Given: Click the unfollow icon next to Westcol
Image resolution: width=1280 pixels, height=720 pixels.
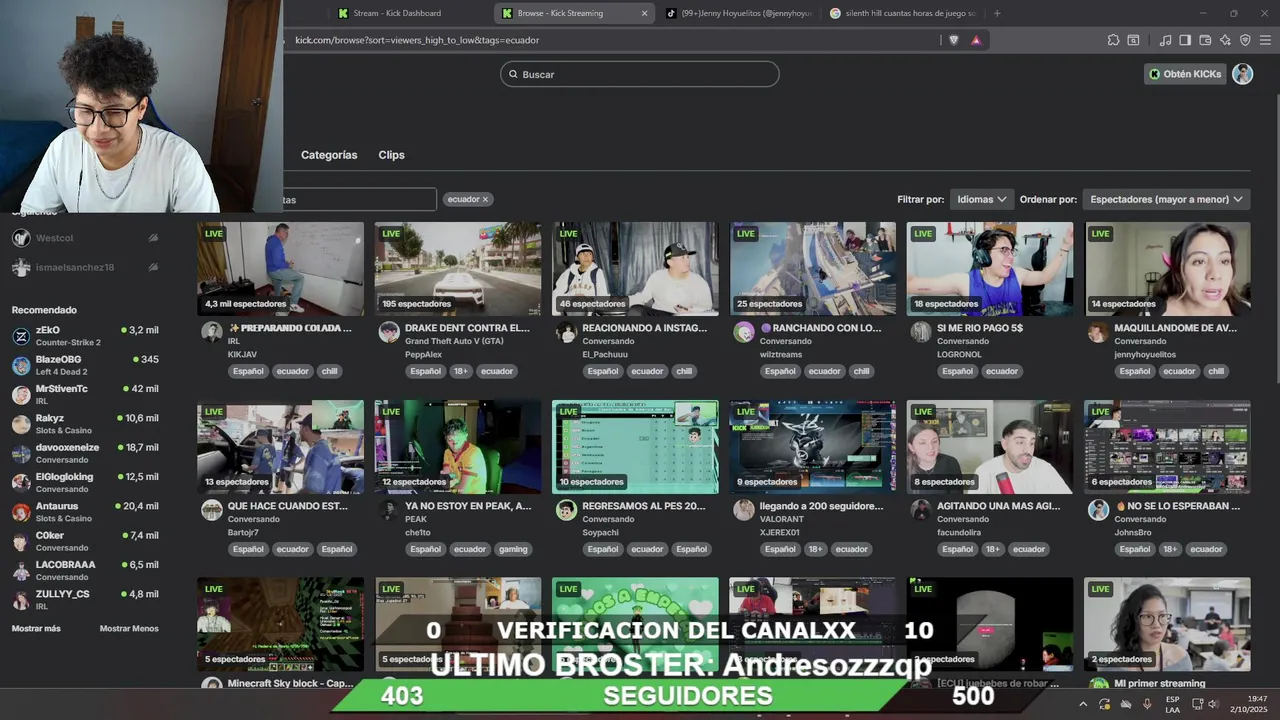Looking at the screenshot, I should (x=153, y=238).
